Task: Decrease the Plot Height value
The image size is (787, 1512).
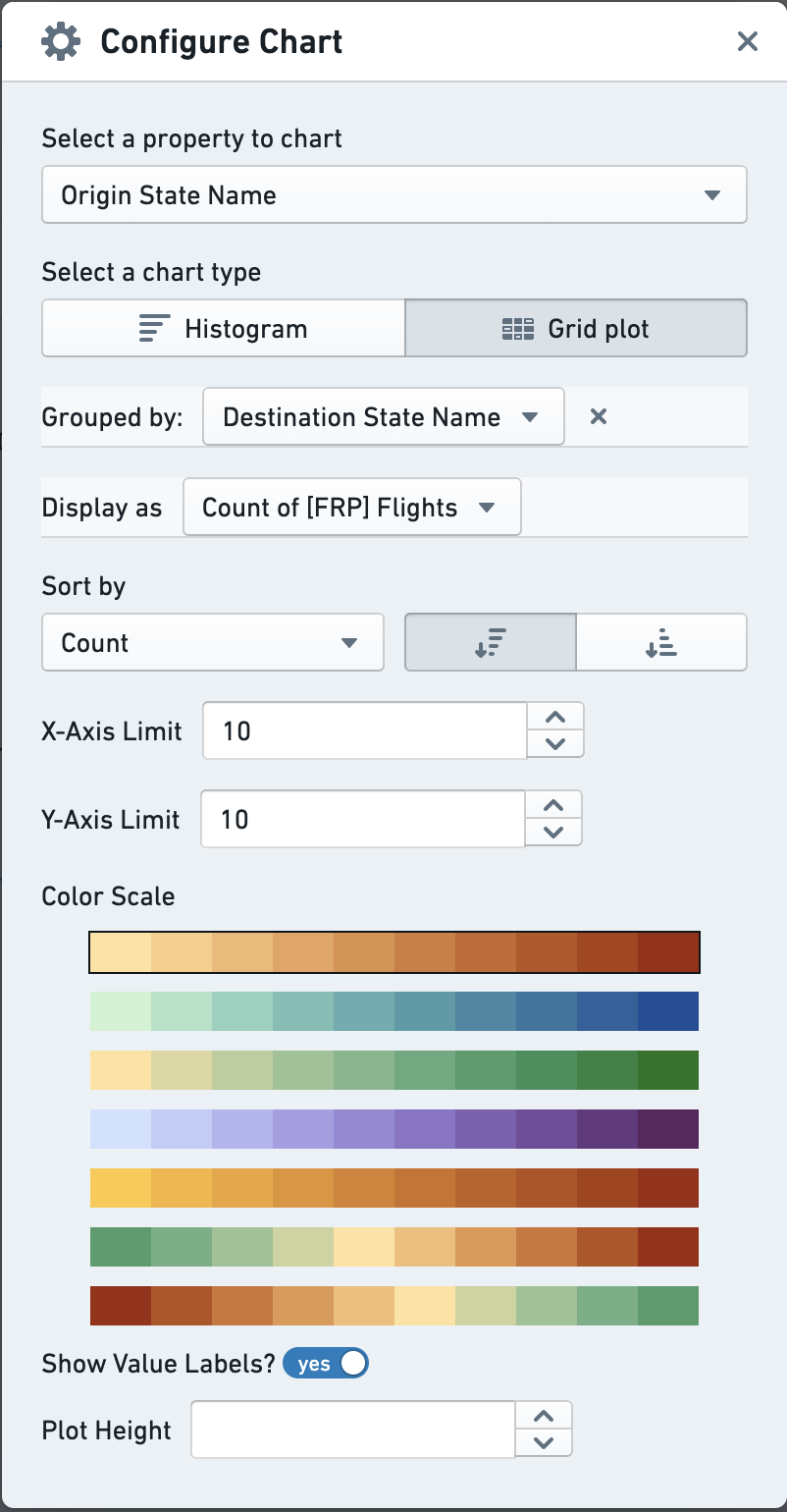Action: [x=544, y=1443]
